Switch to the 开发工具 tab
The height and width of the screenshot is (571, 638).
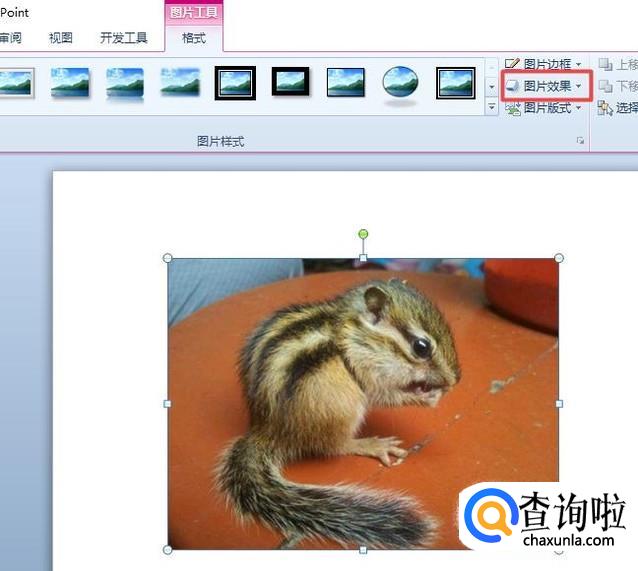124,38
